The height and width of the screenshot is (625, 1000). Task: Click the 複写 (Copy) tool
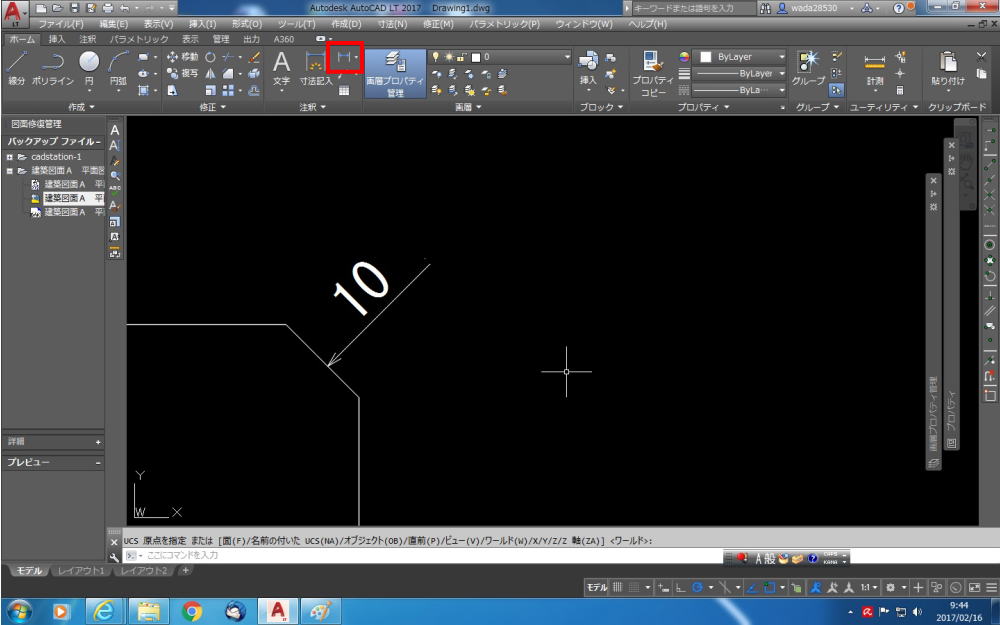coord(182,73)
